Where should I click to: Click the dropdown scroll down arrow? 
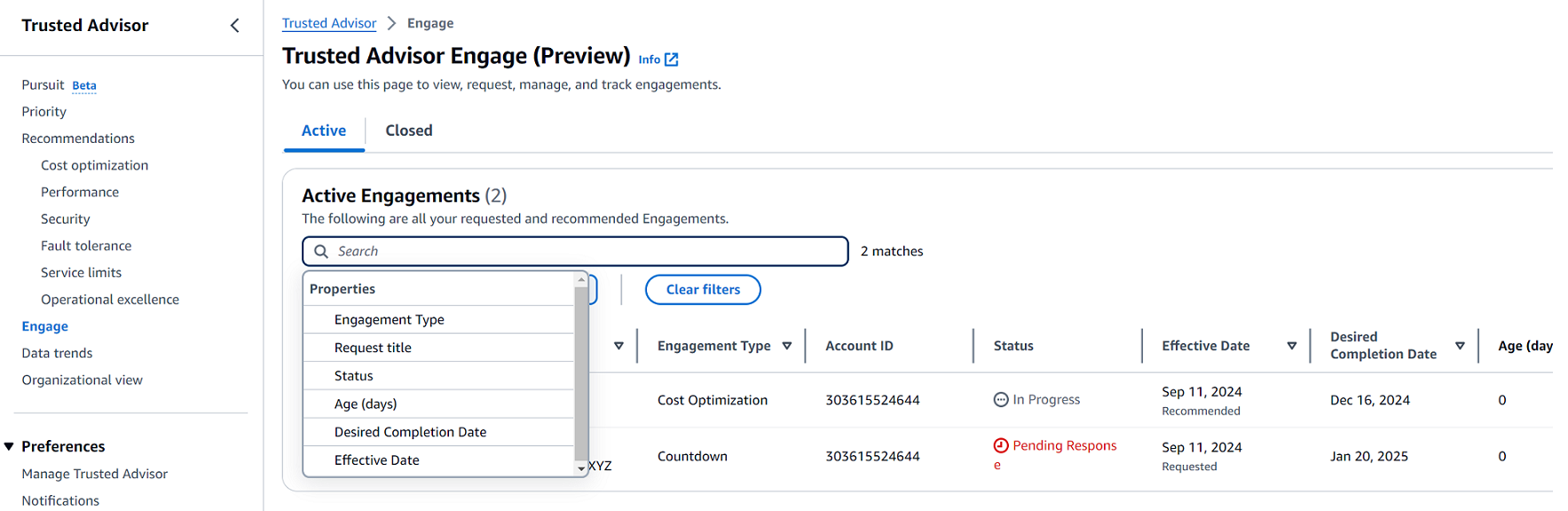click(581, 468)
